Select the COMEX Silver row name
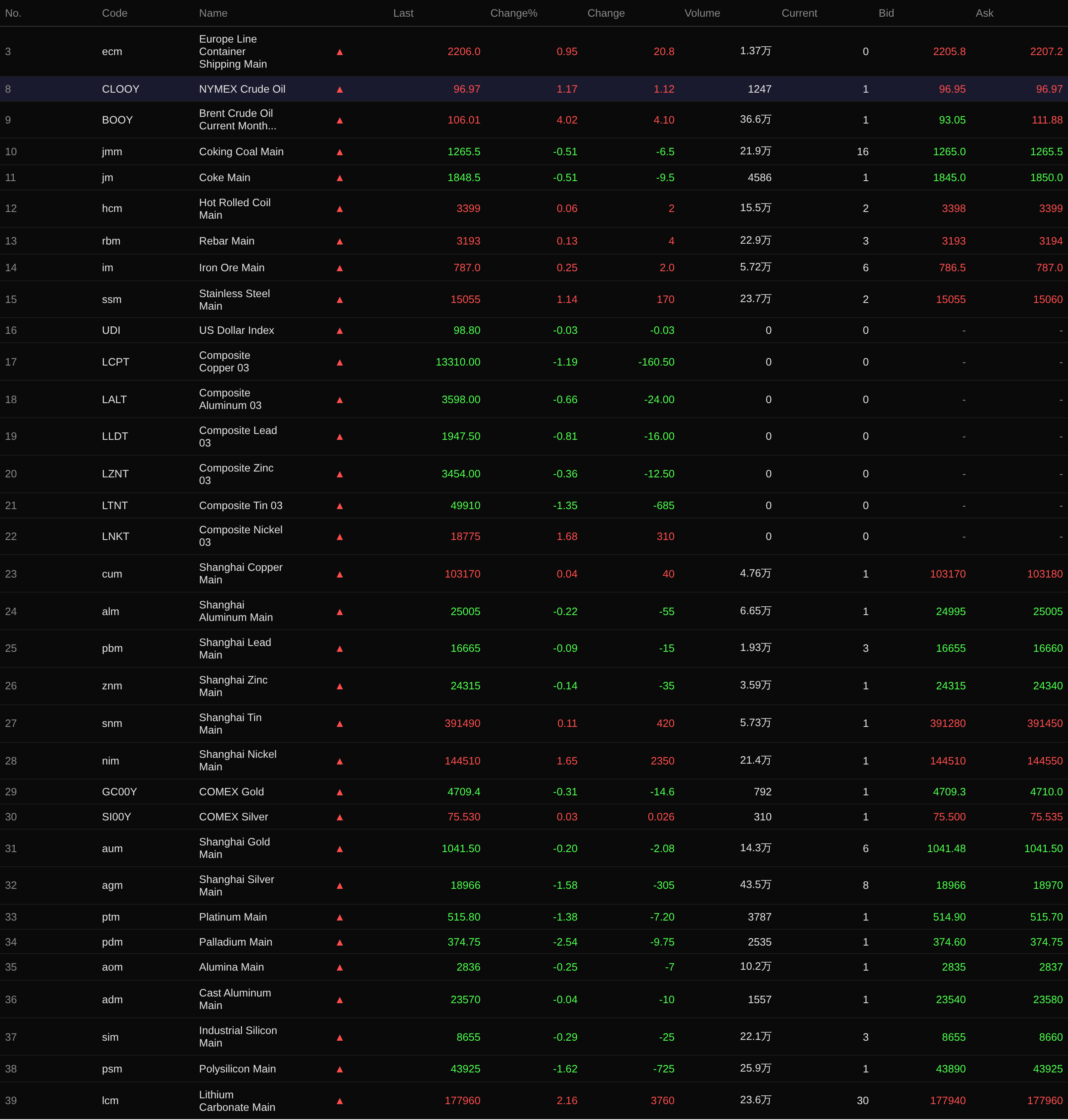The height and width of the screenshot is (1120, 1068). (233, 817)
